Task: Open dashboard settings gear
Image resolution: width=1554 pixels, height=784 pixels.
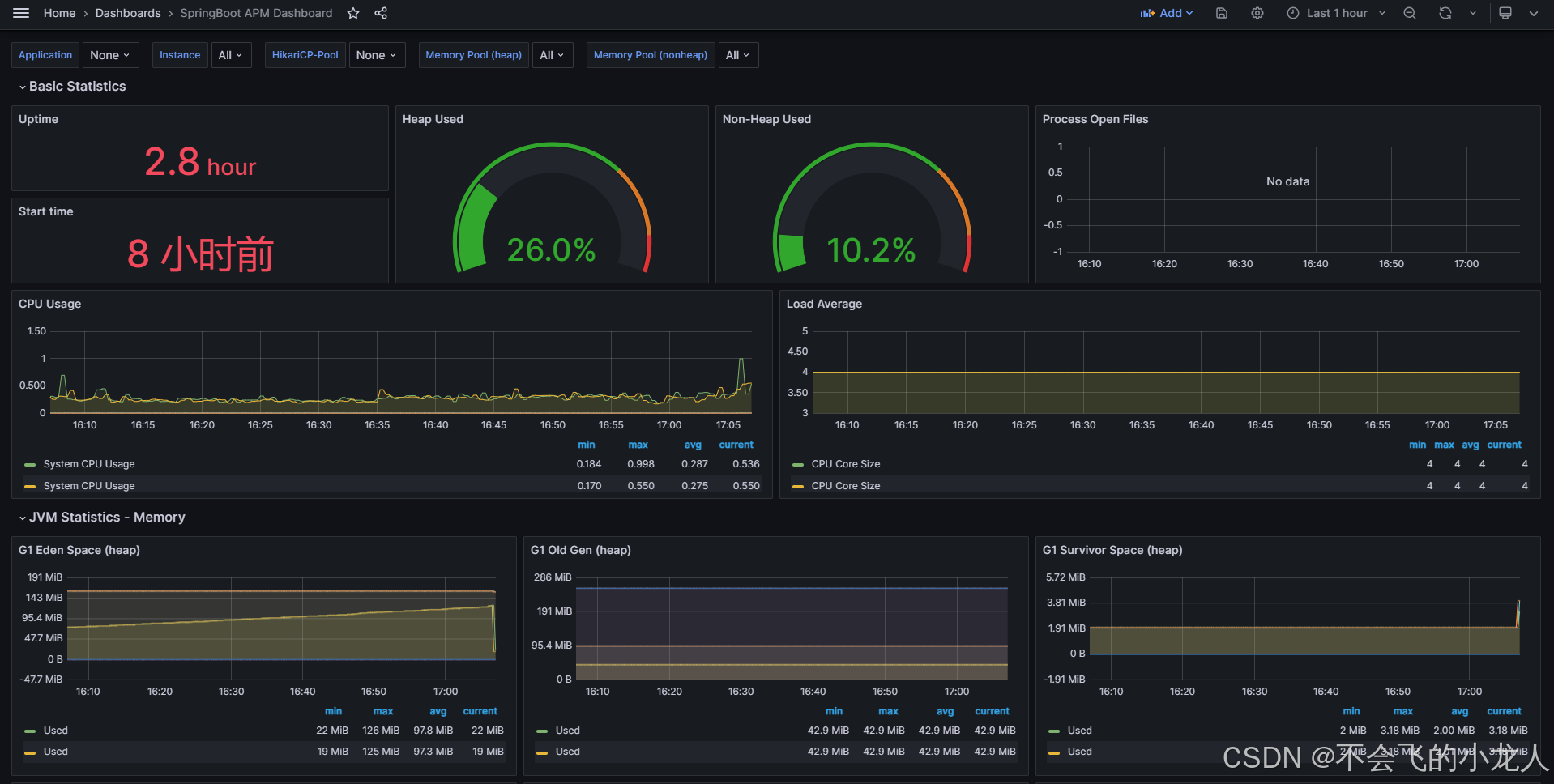Action: 1257,13
